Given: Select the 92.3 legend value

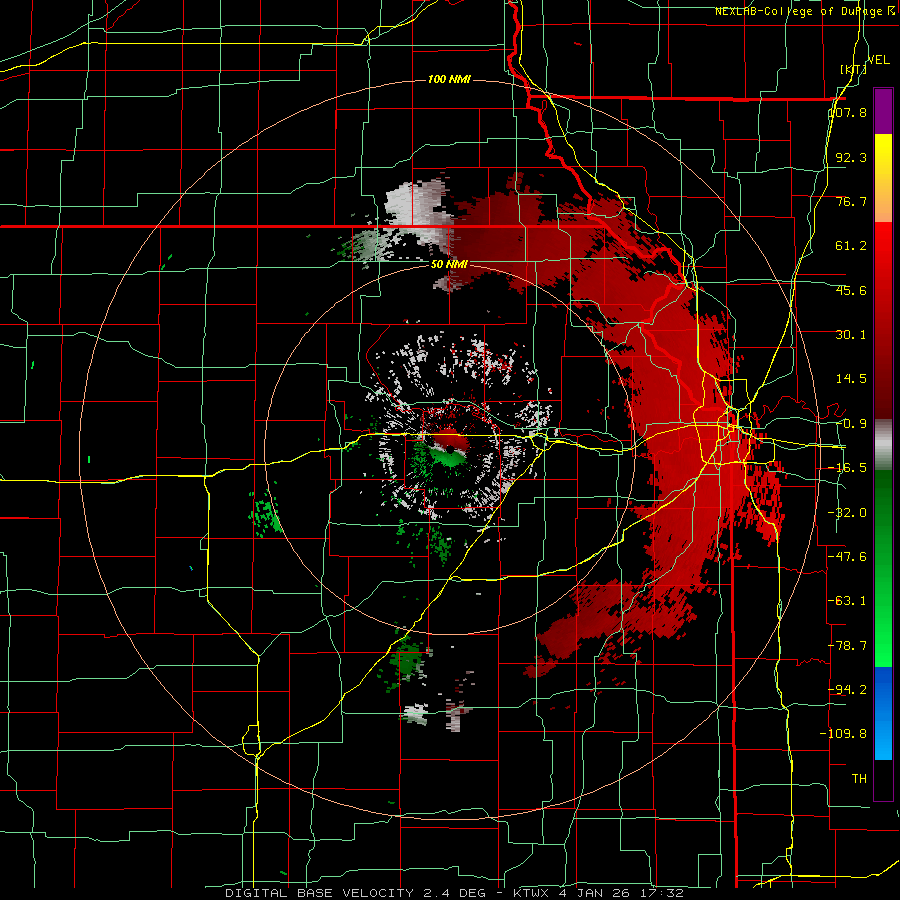Looking at the screenshot, I should [x=851, y=157].
